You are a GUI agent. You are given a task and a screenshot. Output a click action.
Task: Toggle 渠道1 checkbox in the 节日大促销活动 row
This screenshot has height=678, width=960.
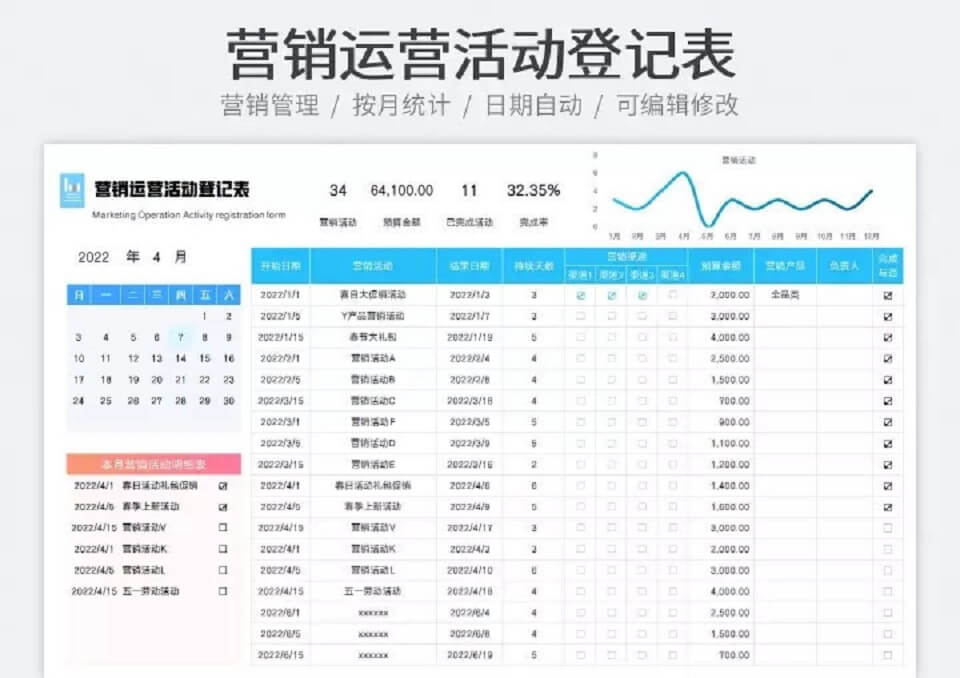(x=580, y=295)
